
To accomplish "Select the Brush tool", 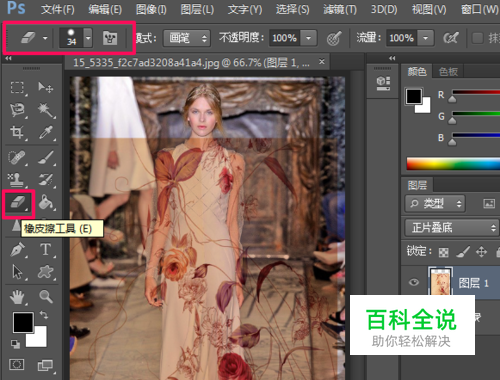I will coord(46,157).
